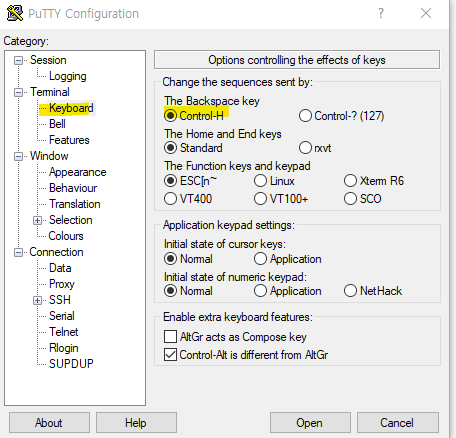Open the Terminal category
The image size is (456, 438).
[x=50, y=92]
